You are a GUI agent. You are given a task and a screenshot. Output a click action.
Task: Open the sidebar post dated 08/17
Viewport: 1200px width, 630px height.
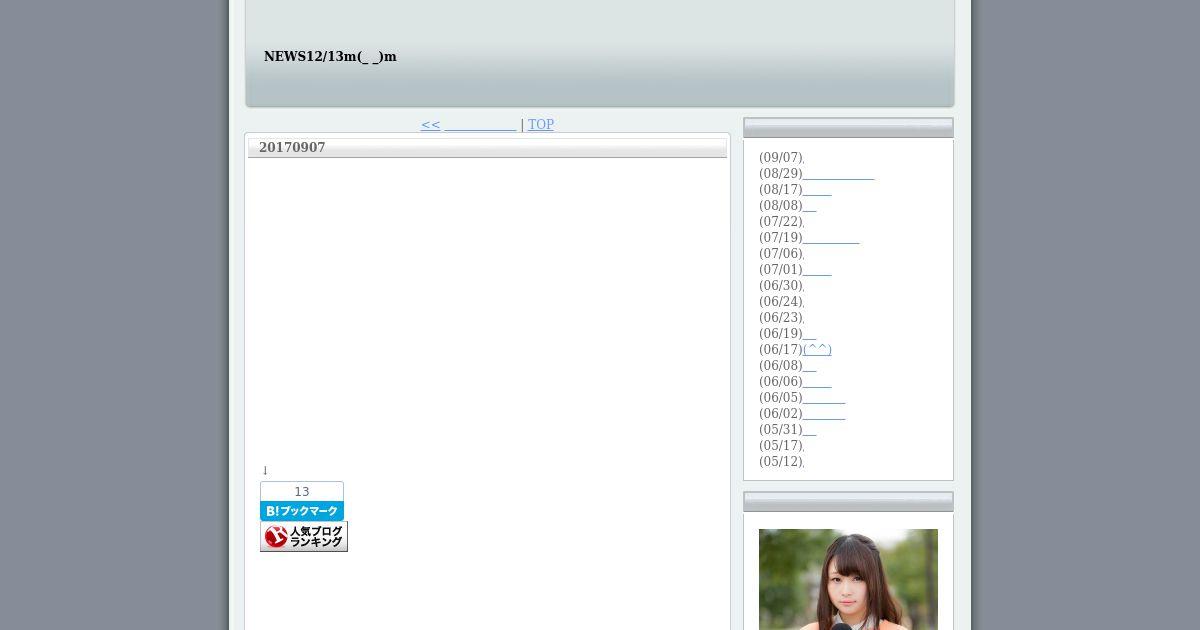pos(817,190)
